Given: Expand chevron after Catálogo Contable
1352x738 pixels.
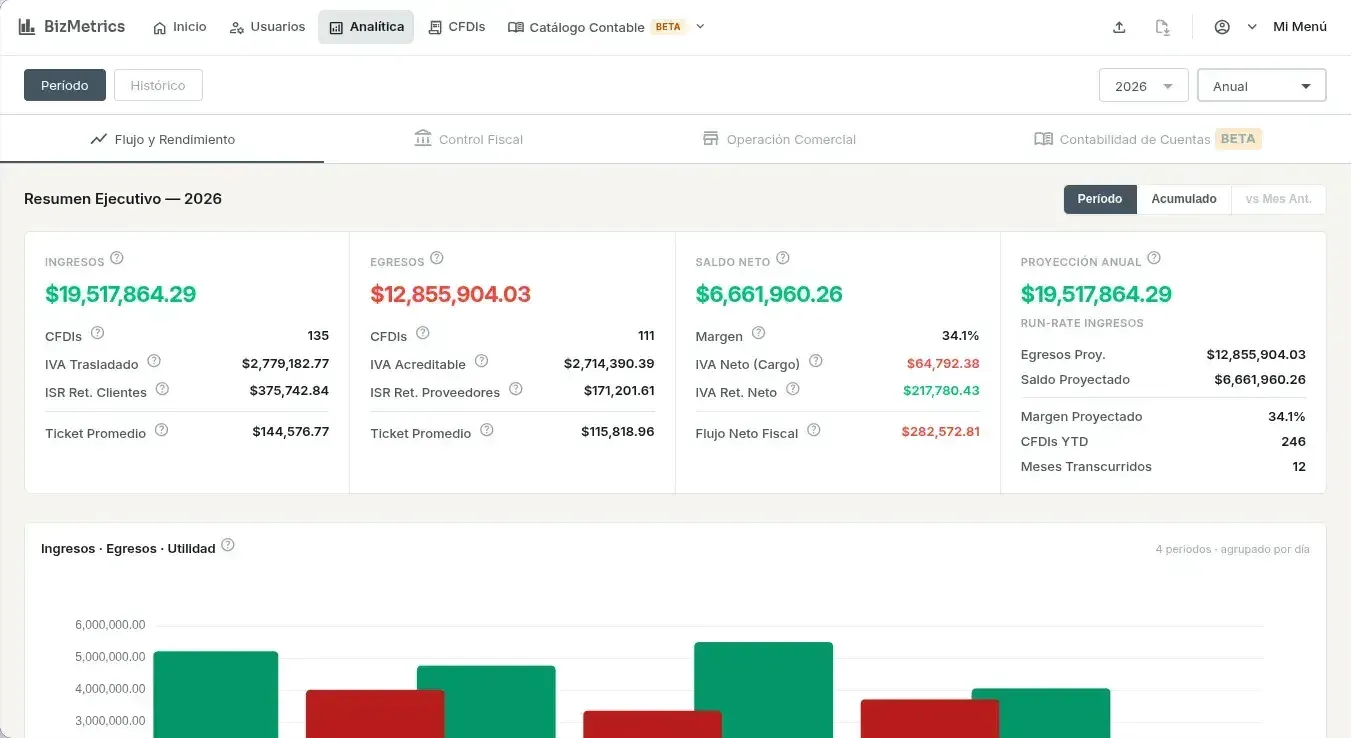Looking at the screenshot, I should click(x=700, y=27).
